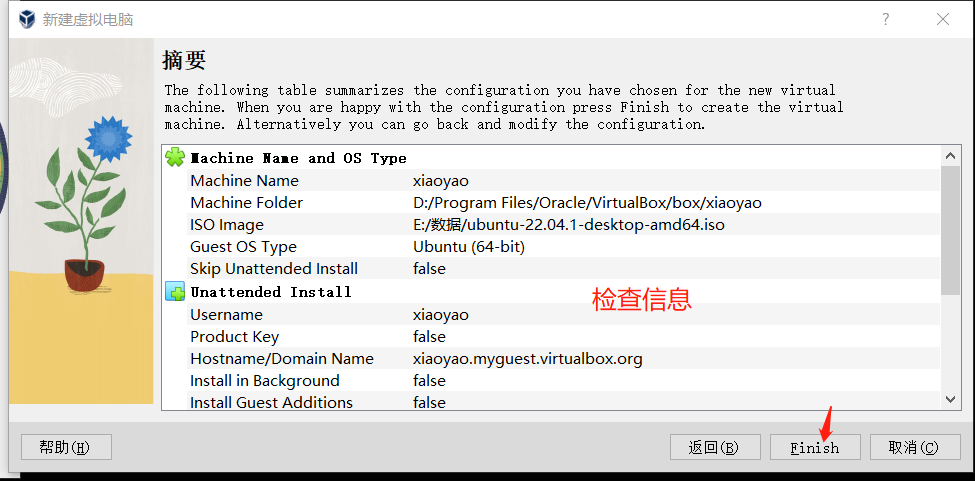The image size is (975, 481).
Task: Click the Finish button
Action: click(x=815, y=447)
